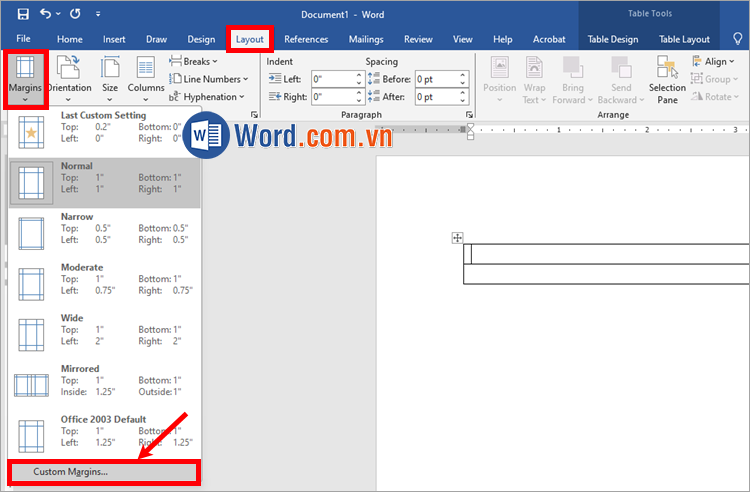
Task: Open the Align dropdown
Action: coord(713,61)
